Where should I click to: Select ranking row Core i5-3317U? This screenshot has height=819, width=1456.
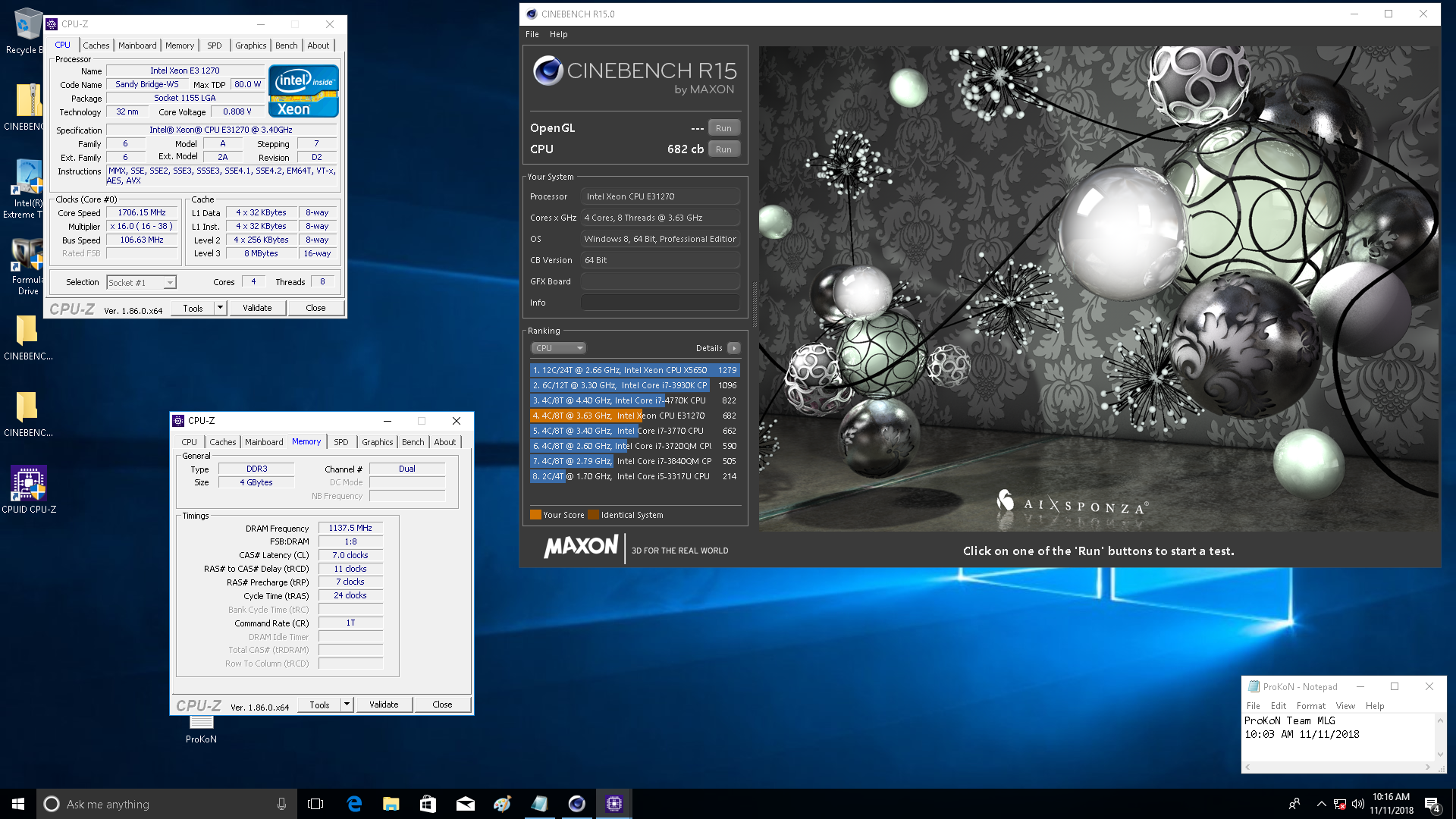click(x=635, y=476)
